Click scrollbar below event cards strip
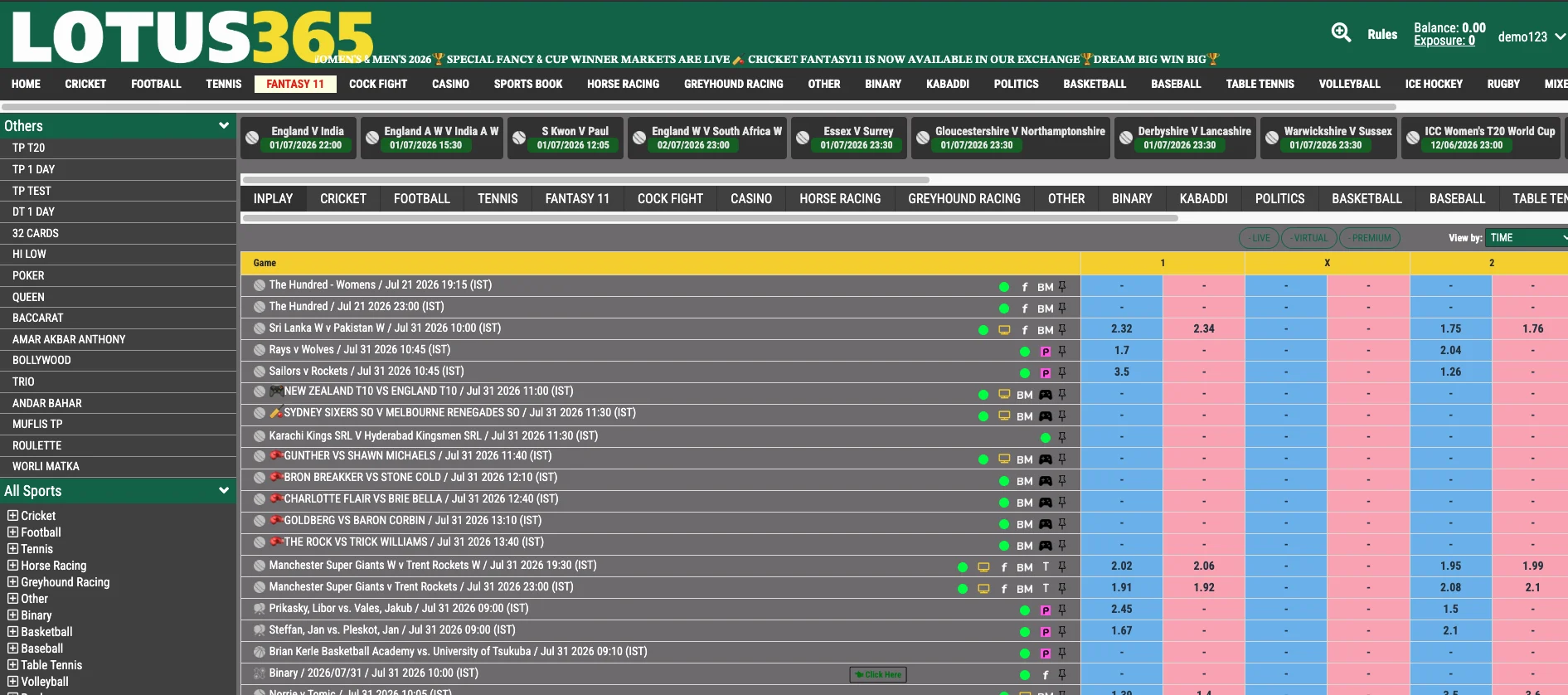 pos(585,179)
